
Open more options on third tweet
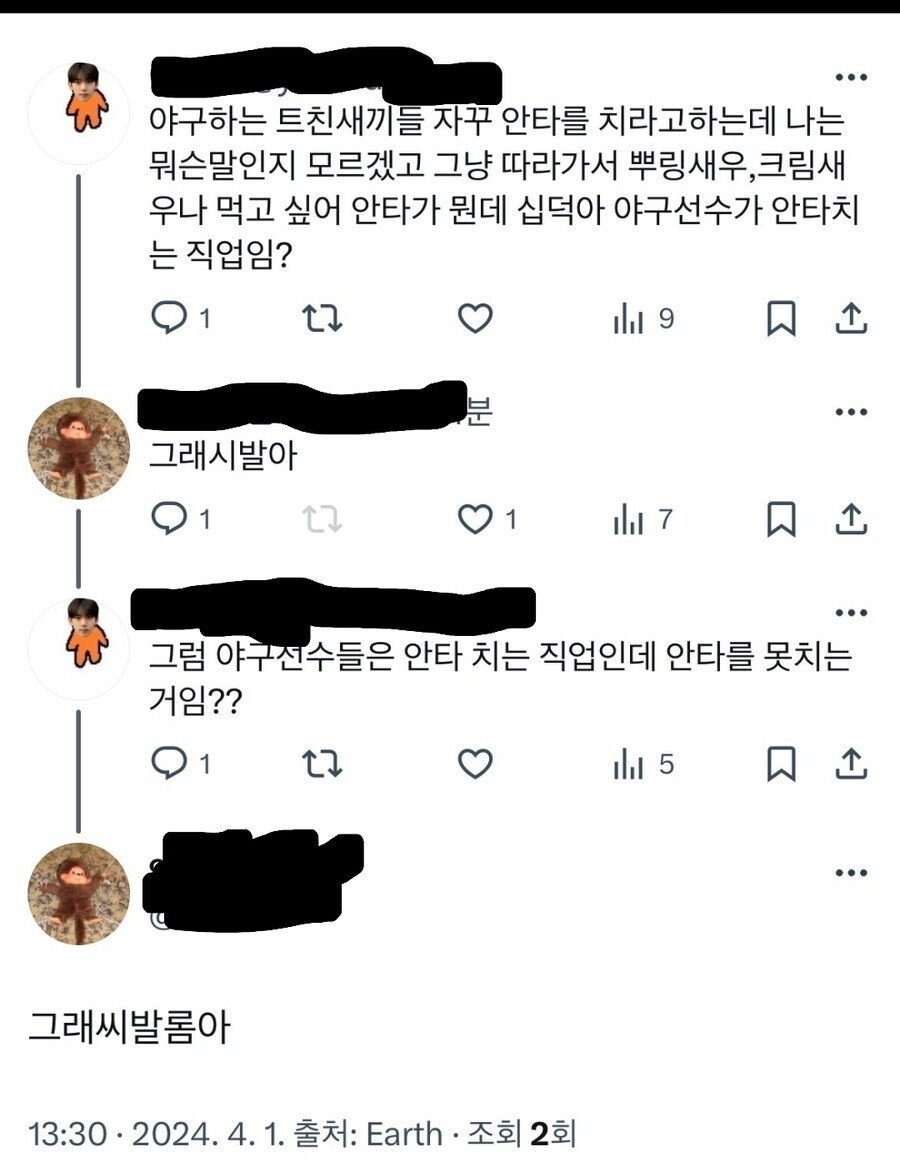[x=850, y=612]
